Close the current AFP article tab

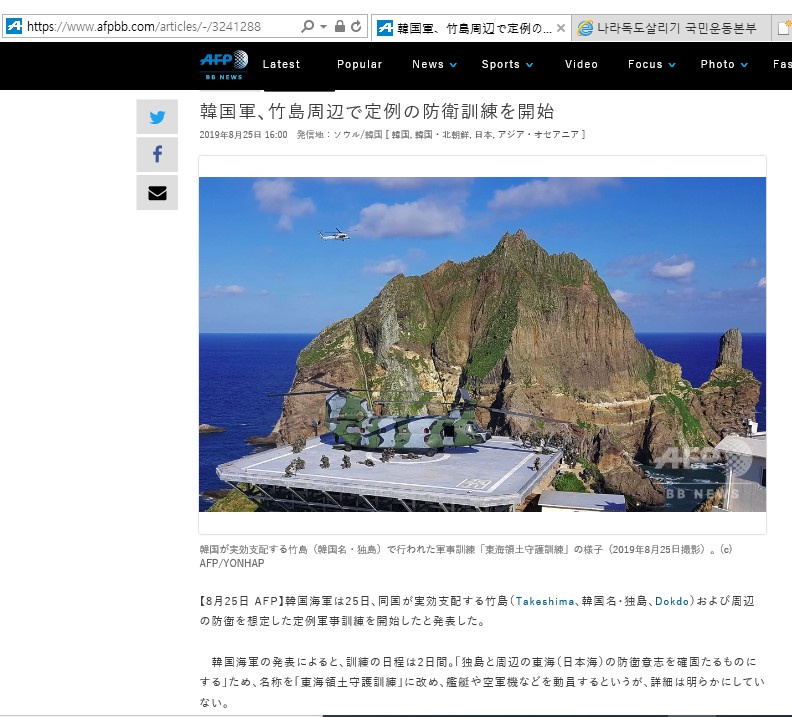pos(563,28)
